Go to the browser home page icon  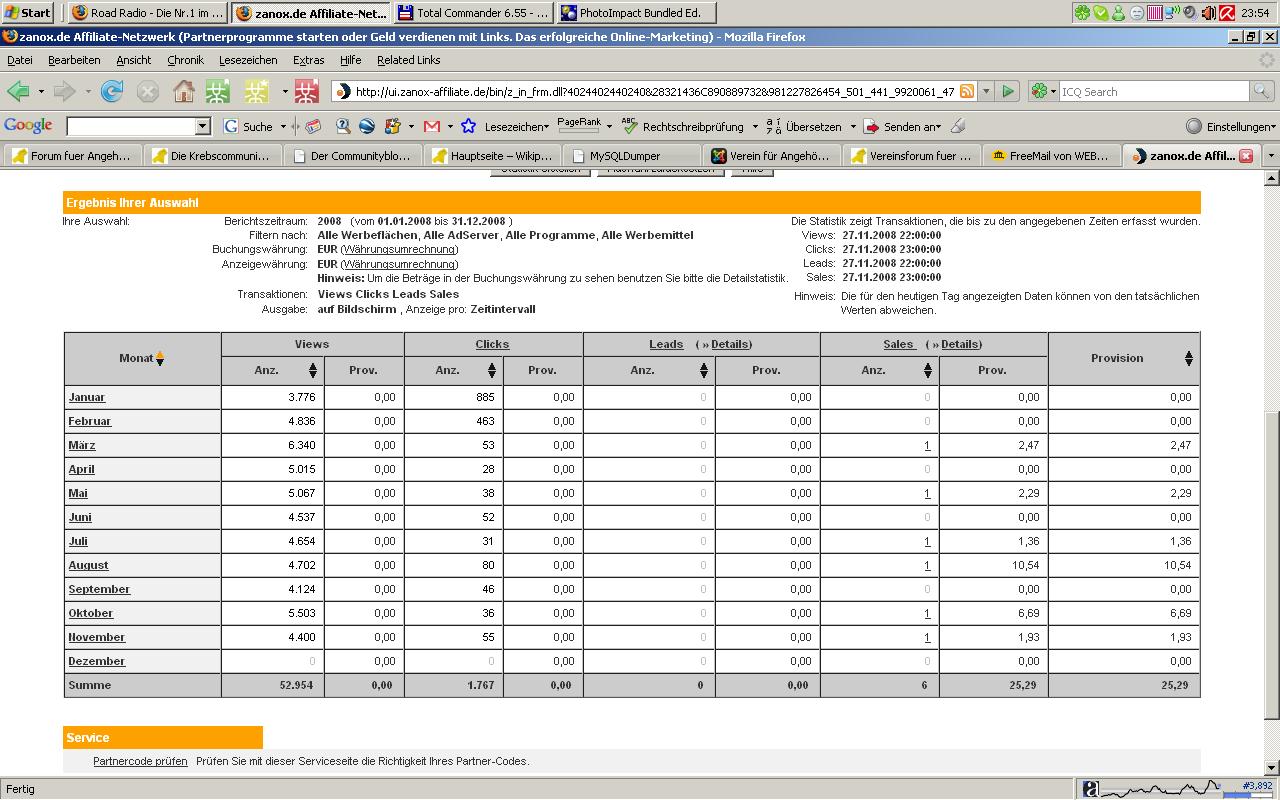[x=184, y=92]
